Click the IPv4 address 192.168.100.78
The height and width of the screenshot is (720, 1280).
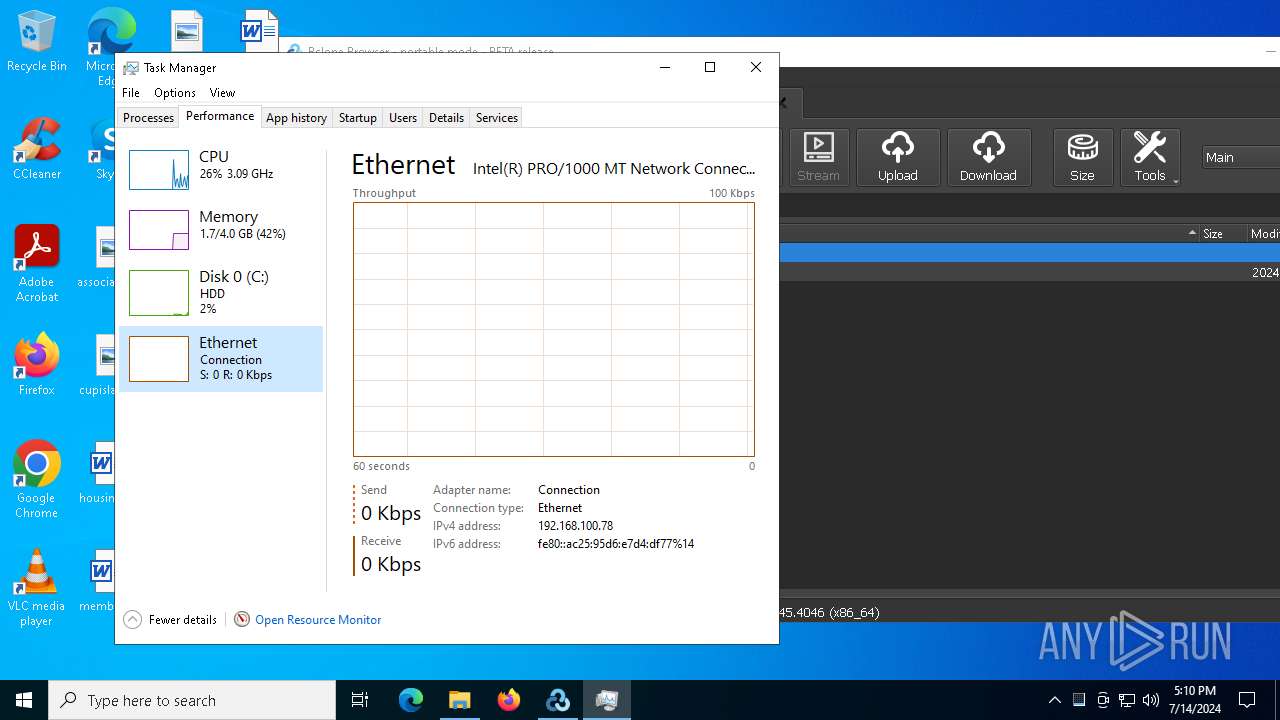(575, 526)
